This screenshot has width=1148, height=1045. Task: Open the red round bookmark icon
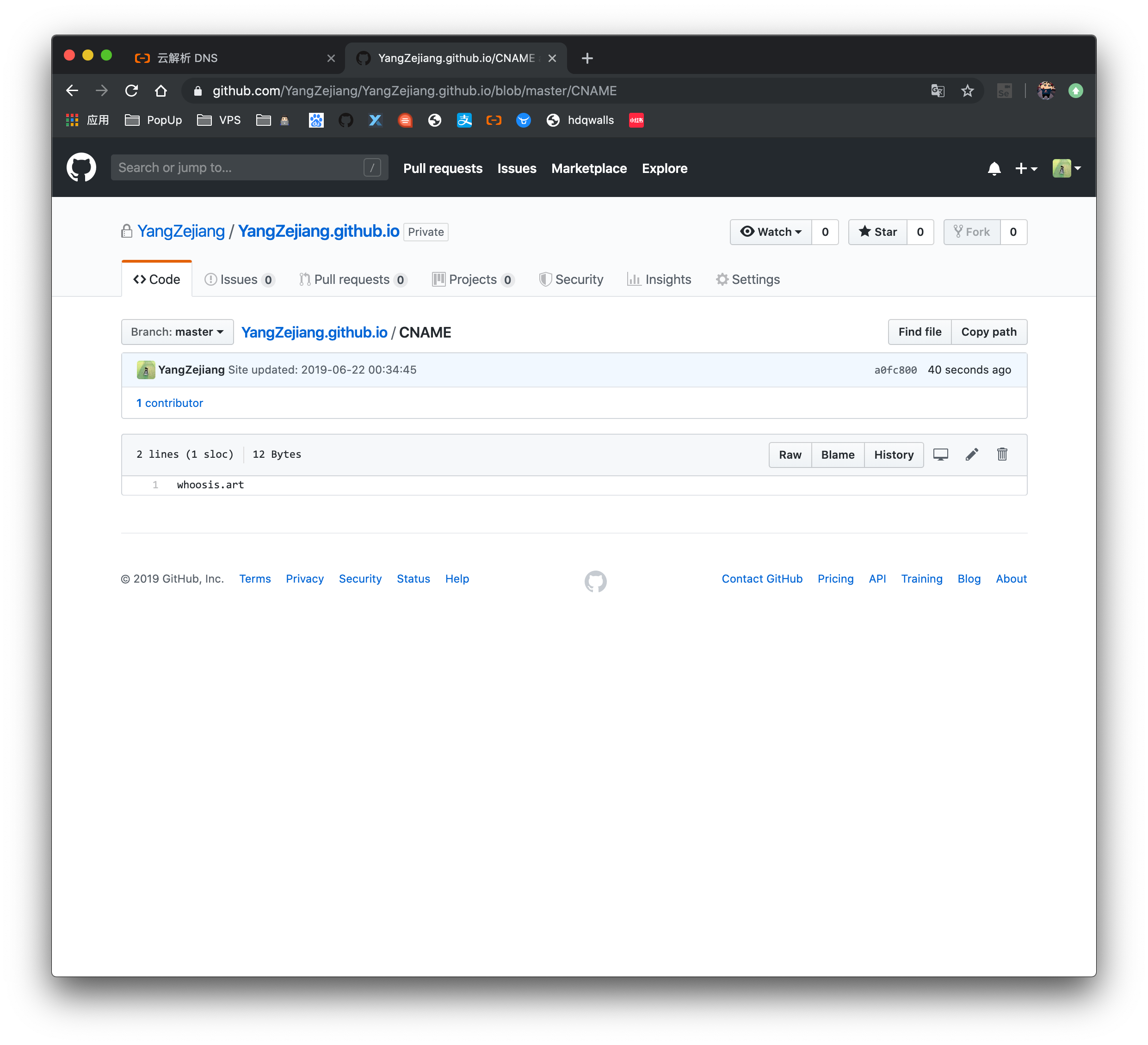coord(405,120)
